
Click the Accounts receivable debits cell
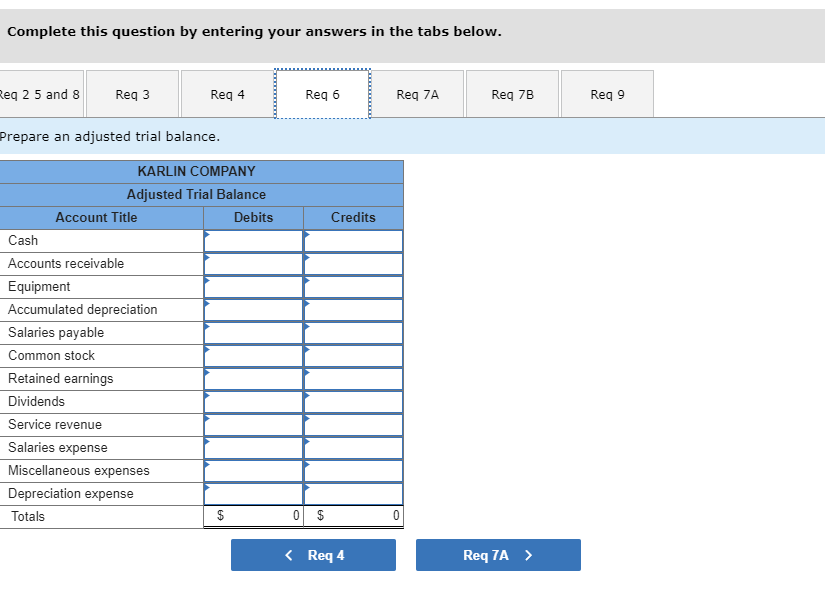[x=253, y=263]
